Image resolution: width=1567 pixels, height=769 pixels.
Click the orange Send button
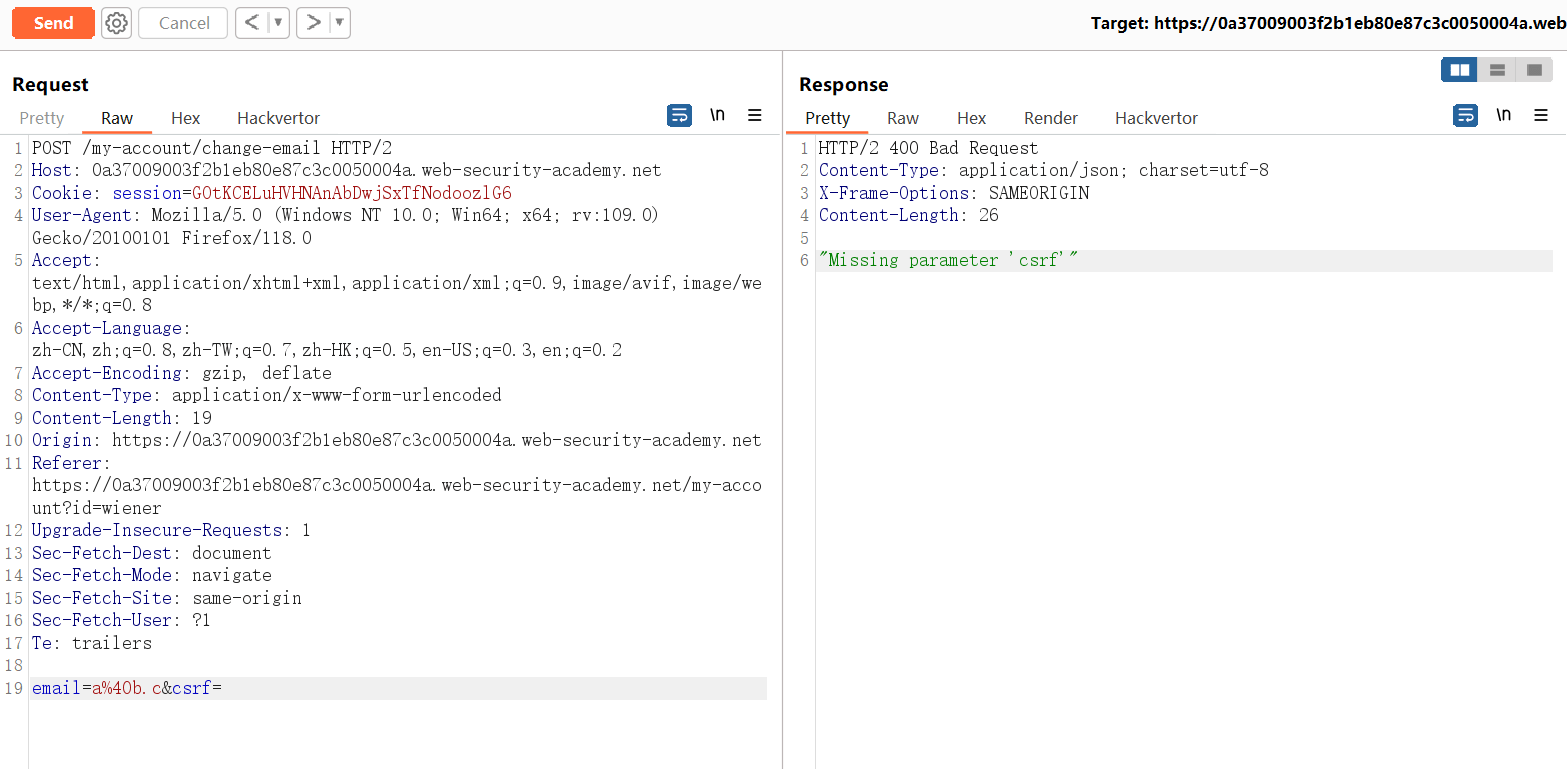point(53,23)
